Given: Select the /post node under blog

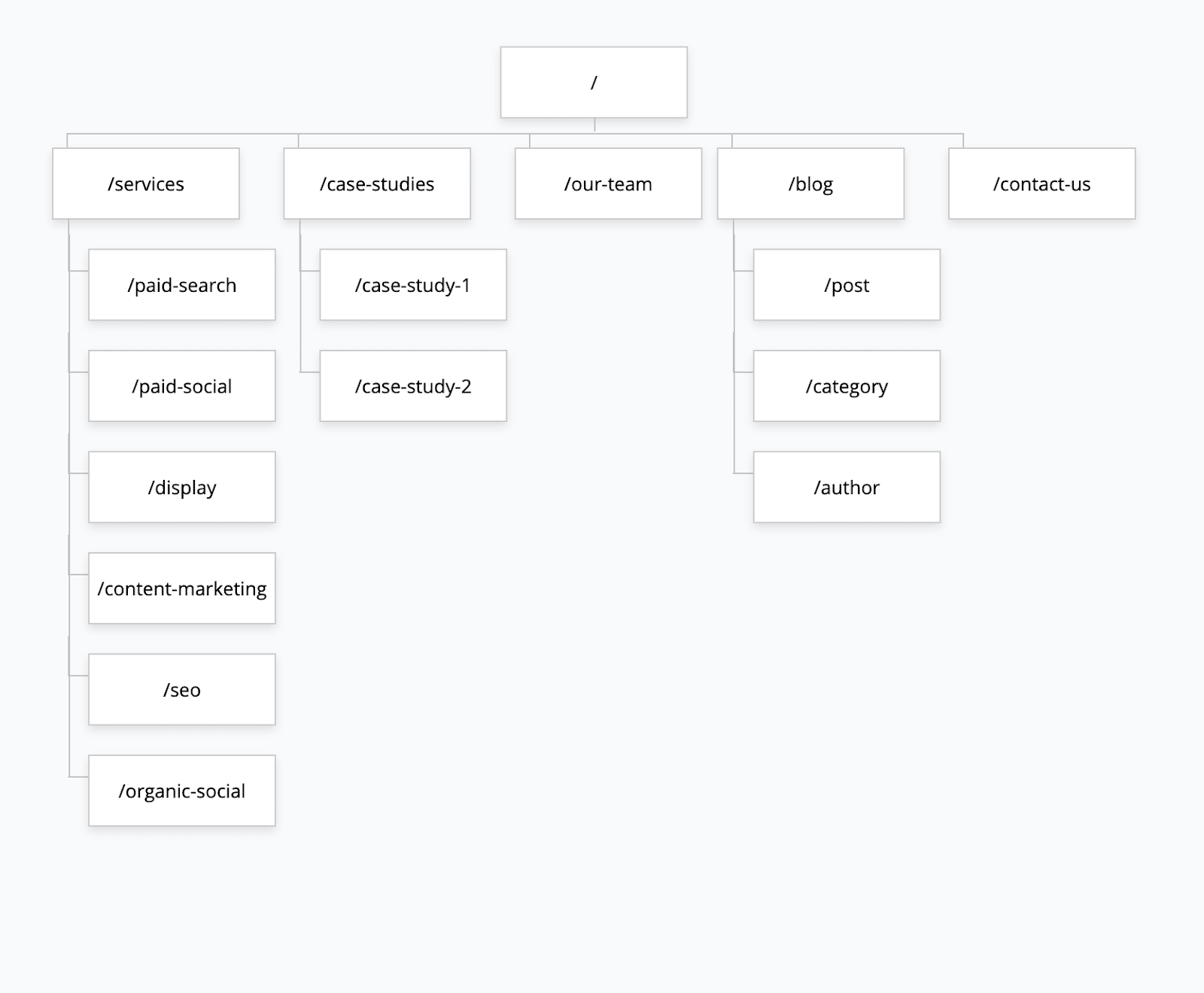Looking at the screenshot, I should click(847, 285).
